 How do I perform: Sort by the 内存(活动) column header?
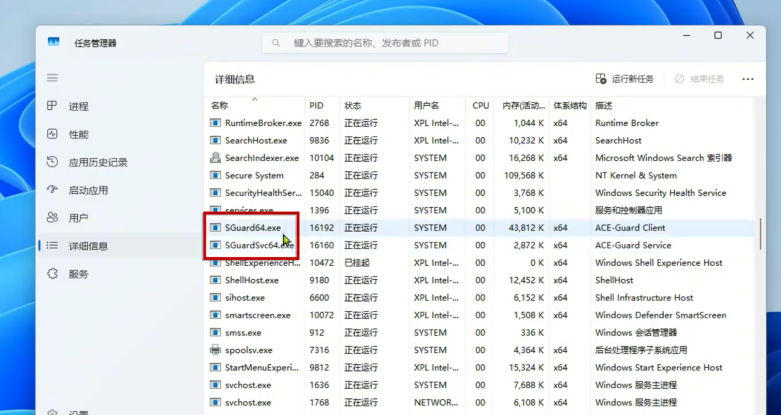click(x=521, y=106)
